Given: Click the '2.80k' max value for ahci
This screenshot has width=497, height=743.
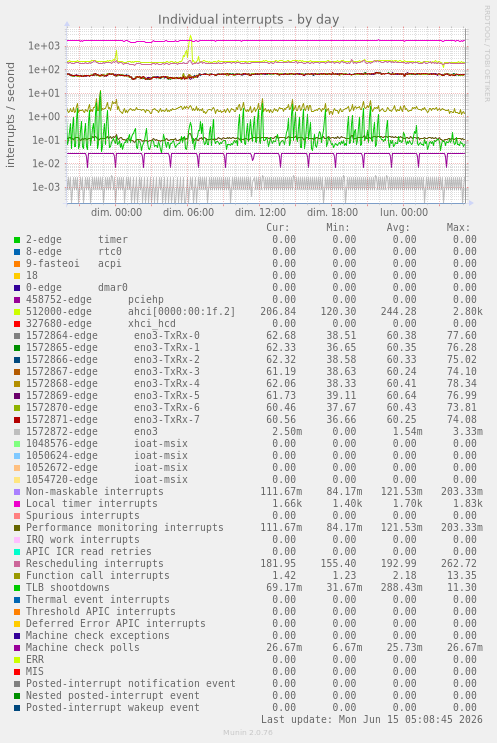Looking at the screenshot, I should tap(467, 312).
